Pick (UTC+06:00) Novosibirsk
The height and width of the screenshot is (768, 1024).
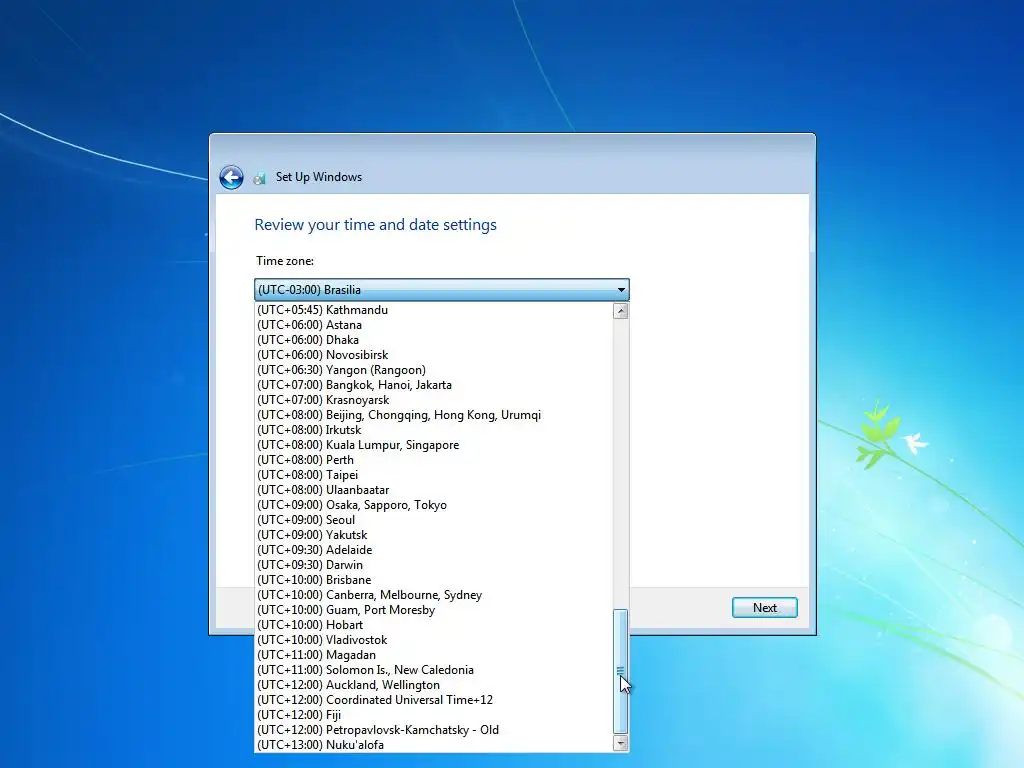pos(434,355)
